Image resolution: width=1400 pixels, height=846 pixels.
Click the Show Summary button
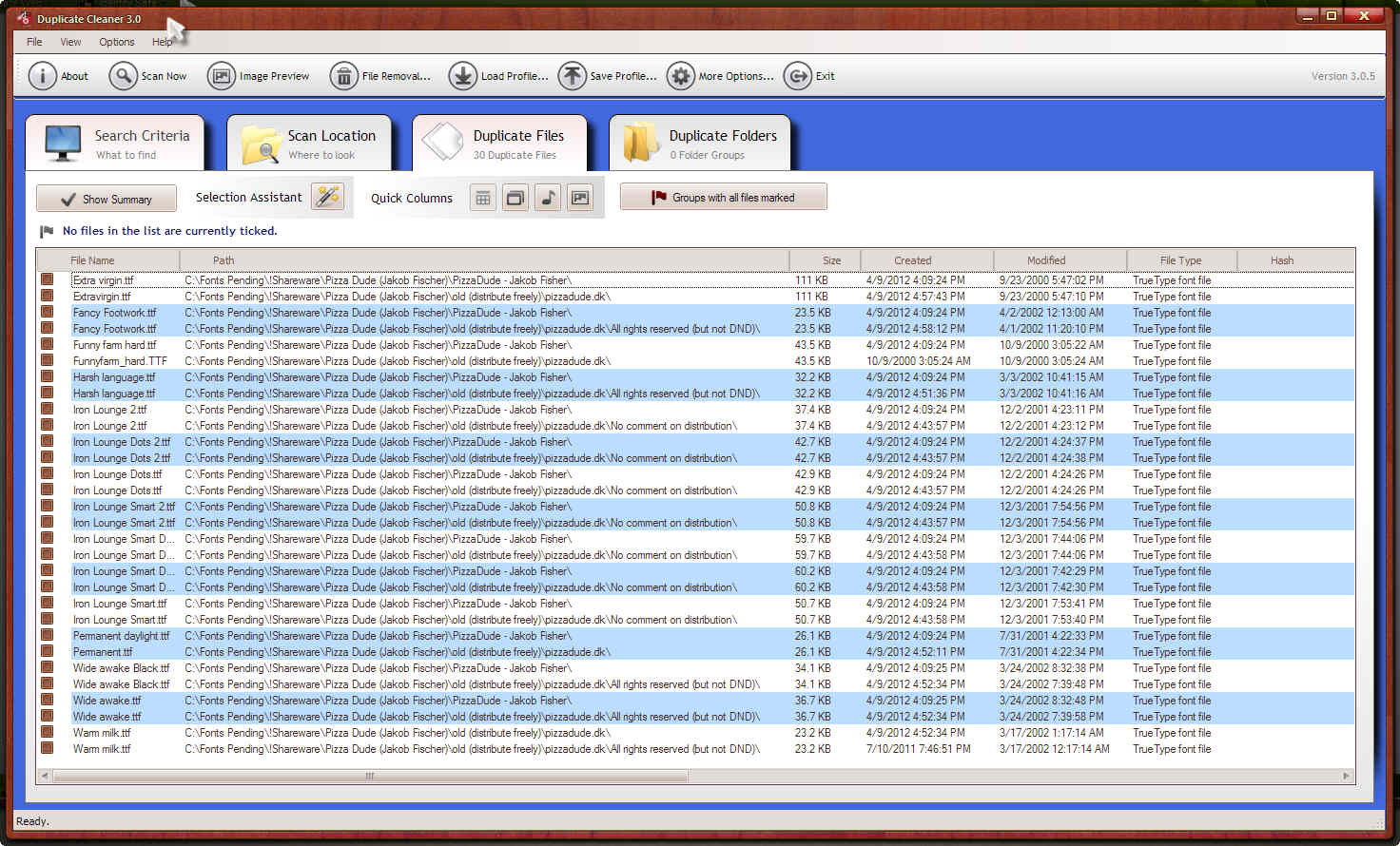[107, 199]
